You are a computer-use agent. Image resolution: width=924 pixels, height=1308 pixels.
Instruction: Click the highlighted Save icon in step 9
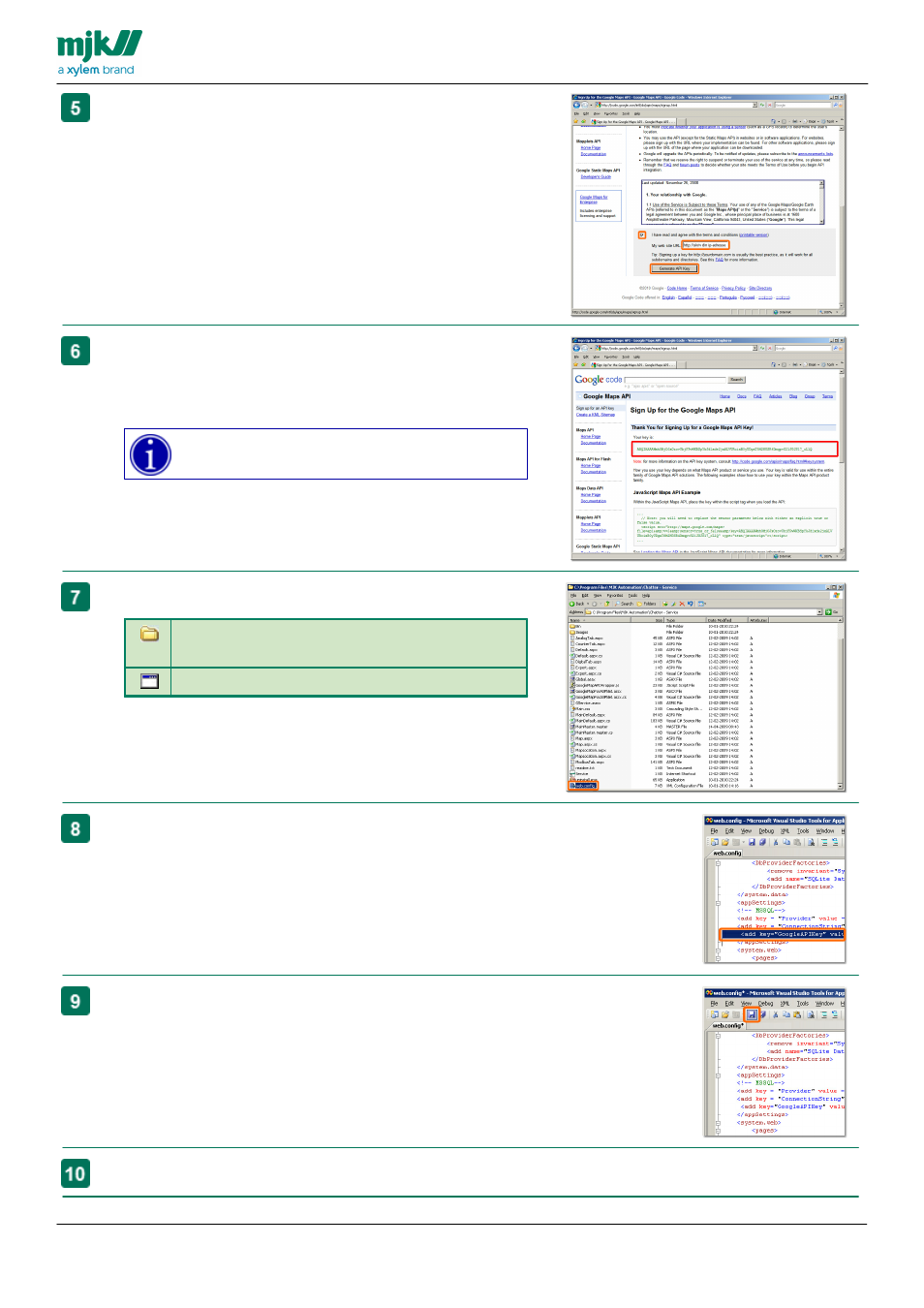click(x=752, y=1014)
